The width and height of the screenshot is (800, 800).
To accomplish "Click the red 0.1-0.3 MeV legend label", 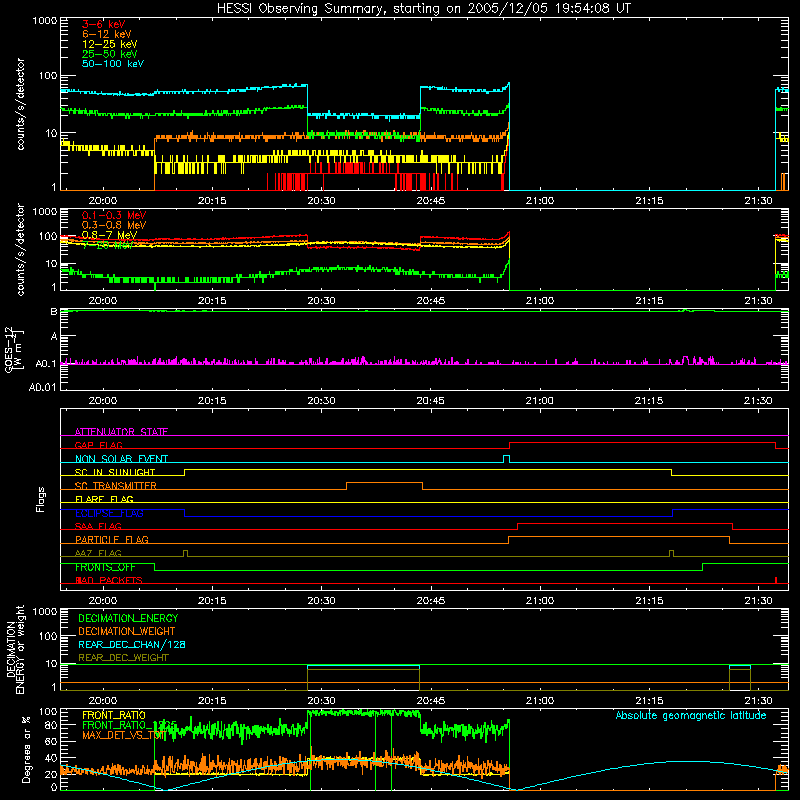I will pos(114,215).
